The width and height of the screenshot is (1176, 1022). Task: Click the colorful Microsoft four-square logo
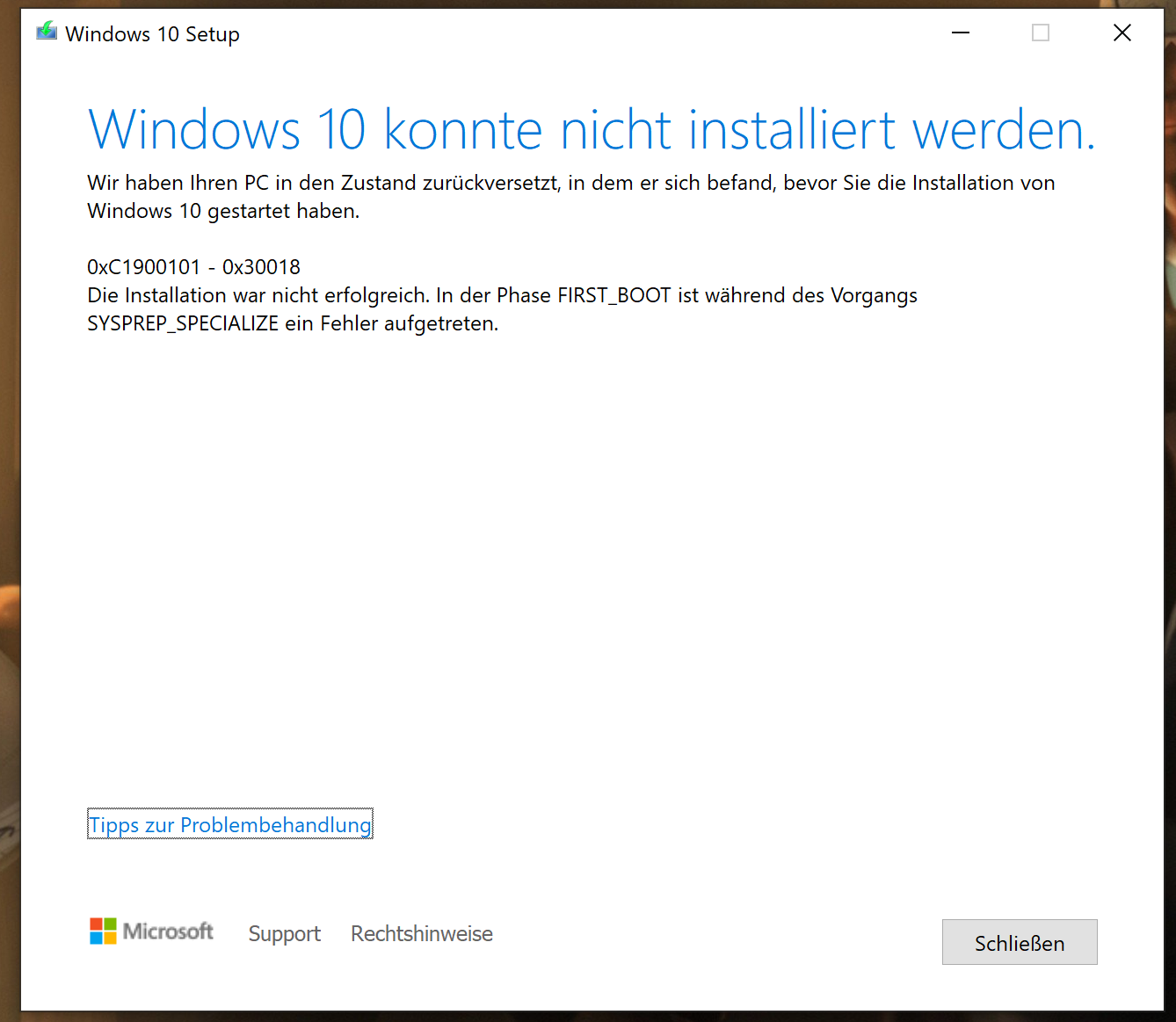pos(103,931)
